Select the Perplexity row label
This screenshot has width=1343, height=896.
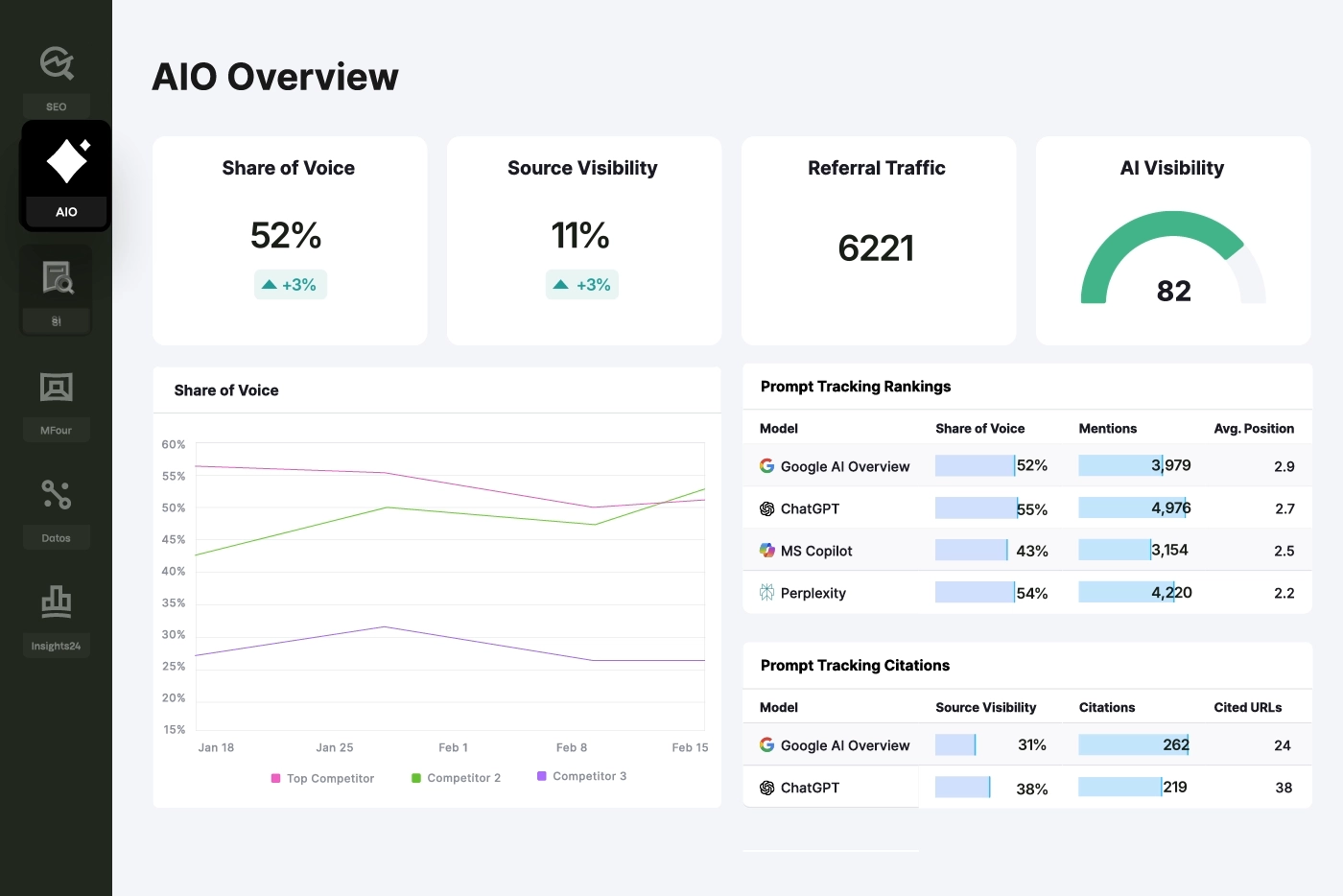[813, 593]
